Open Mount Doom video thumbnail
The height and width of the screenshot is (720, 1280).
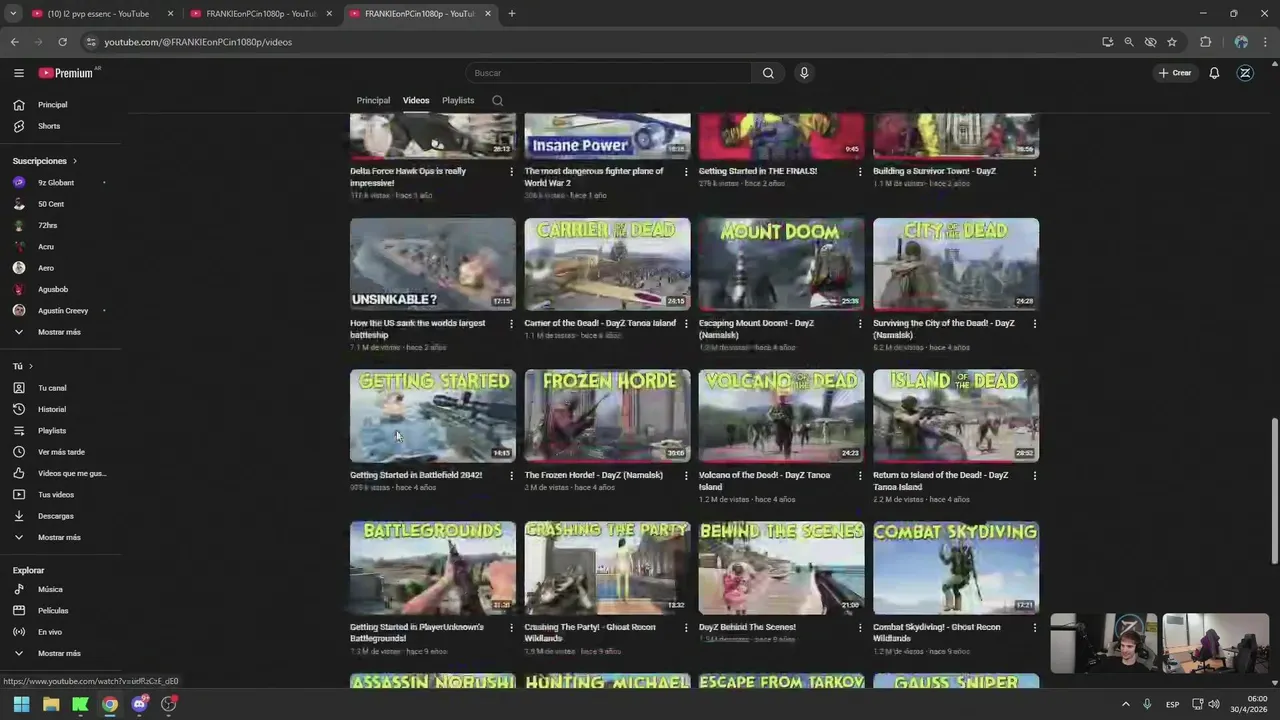(781, 264)
